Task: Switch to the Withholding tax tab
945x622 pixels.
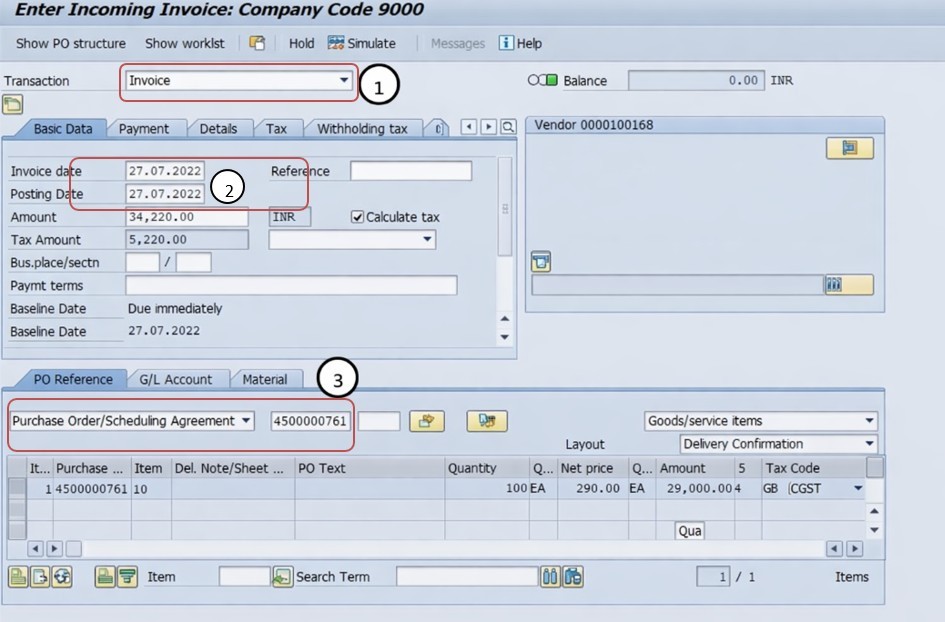Action: [x=362, y=129]
